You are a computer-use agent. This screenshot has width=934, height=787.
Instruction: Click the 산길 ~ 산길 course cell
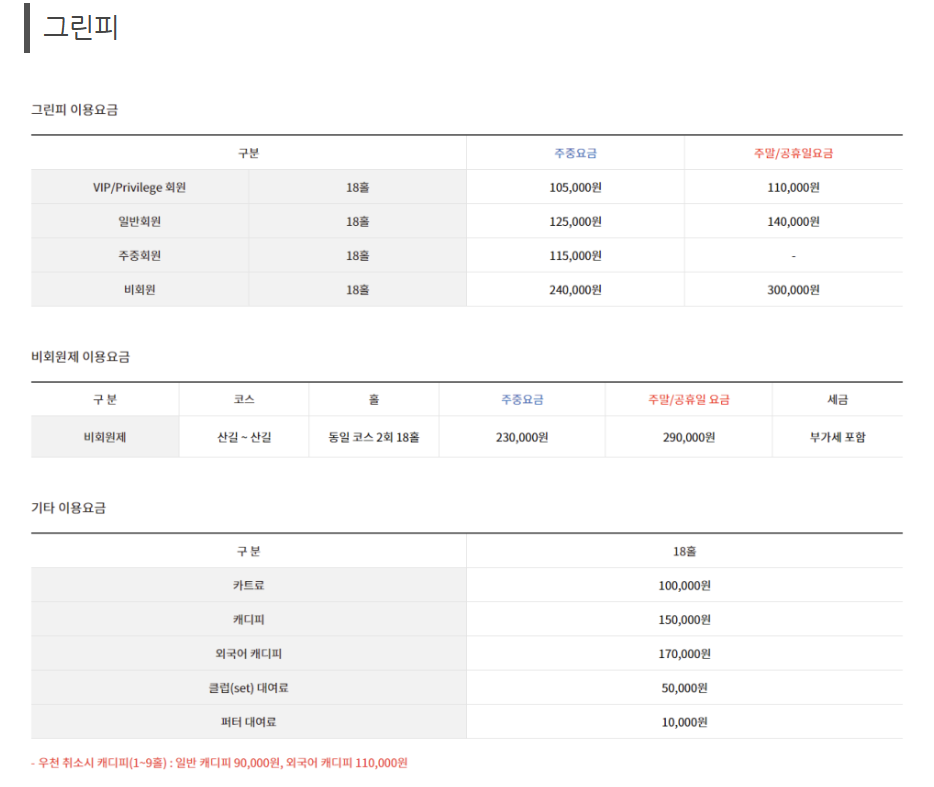[x=244, y=437]
